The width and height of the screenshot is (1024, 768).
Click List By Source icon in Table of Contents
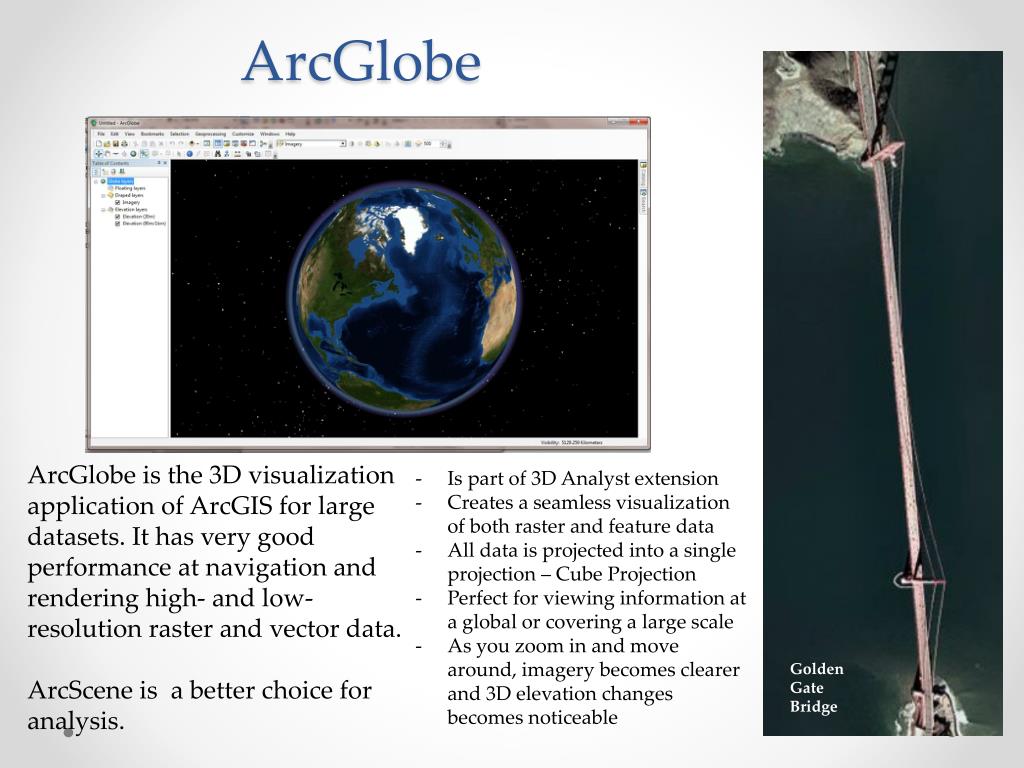point(104,171)
